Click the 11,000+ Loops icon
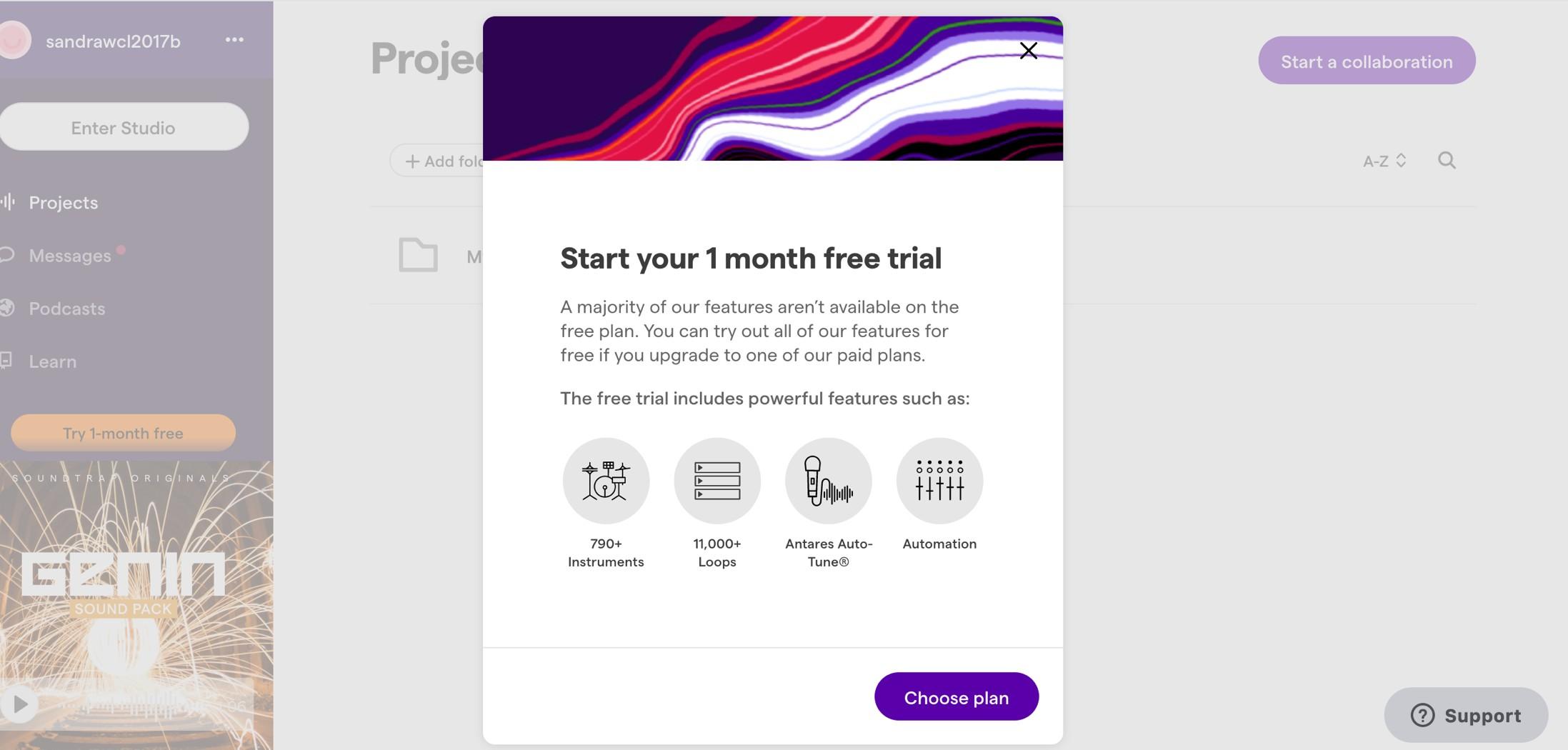Screen dimensions: 1568x750 717,481
